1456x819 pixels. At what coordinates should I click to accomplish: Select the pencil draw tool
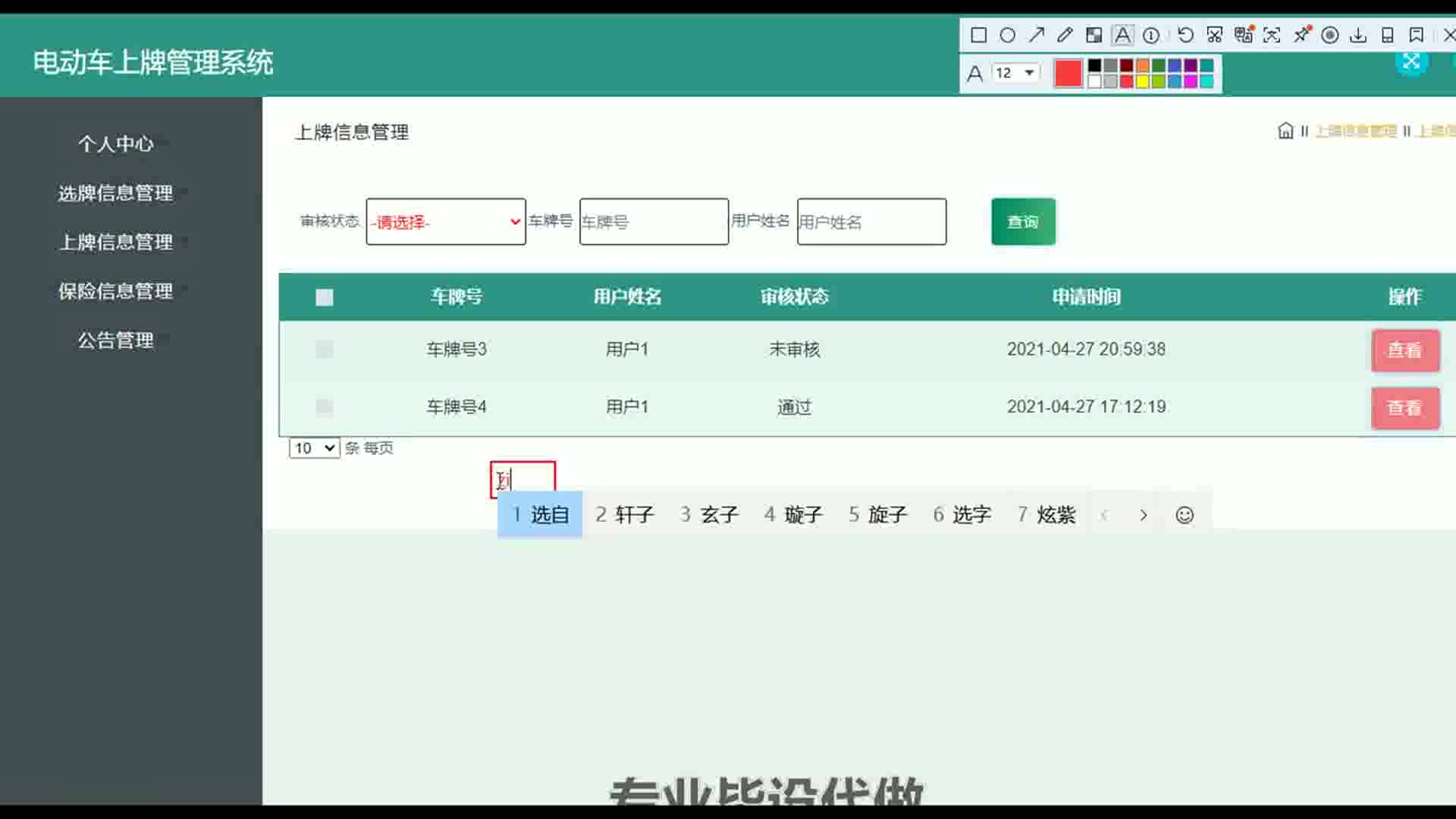(1065, 35)
